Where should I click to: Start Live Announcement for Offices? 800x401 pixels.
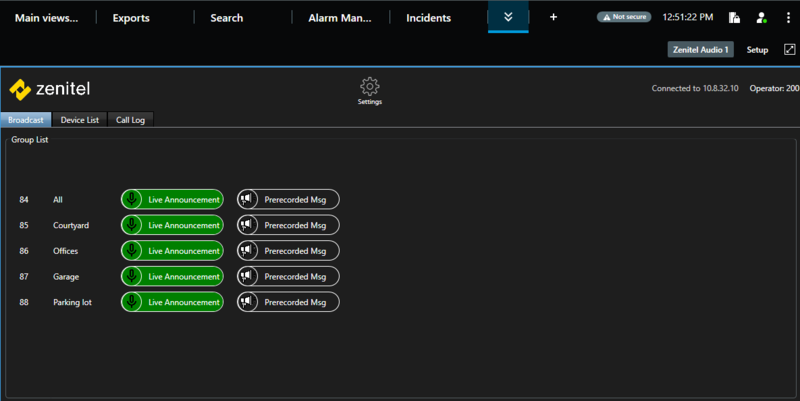(172, 251)
